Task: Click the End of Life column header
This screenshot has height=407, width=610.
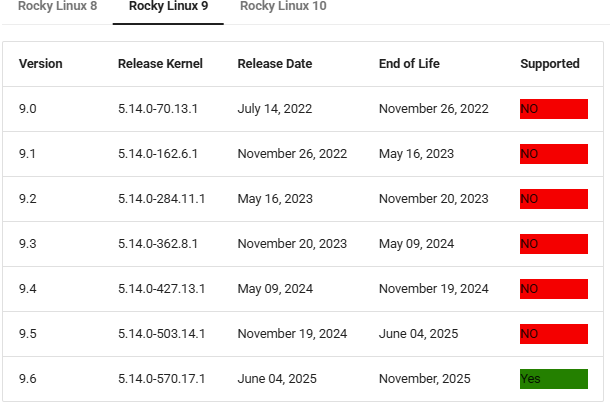Action: click(409, 64)
